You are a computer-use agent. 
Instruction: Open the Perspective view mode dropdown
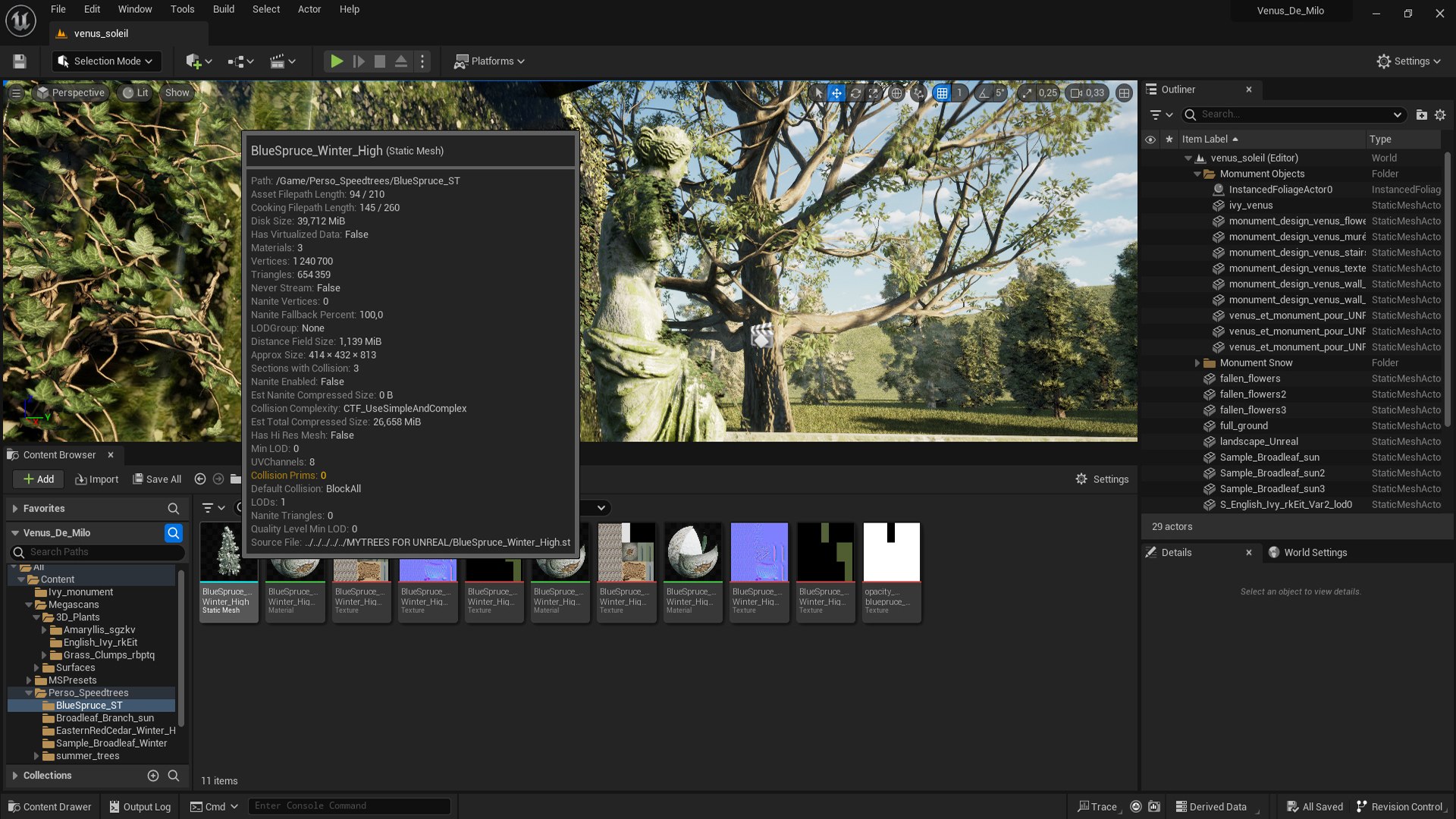click(71, 93)
